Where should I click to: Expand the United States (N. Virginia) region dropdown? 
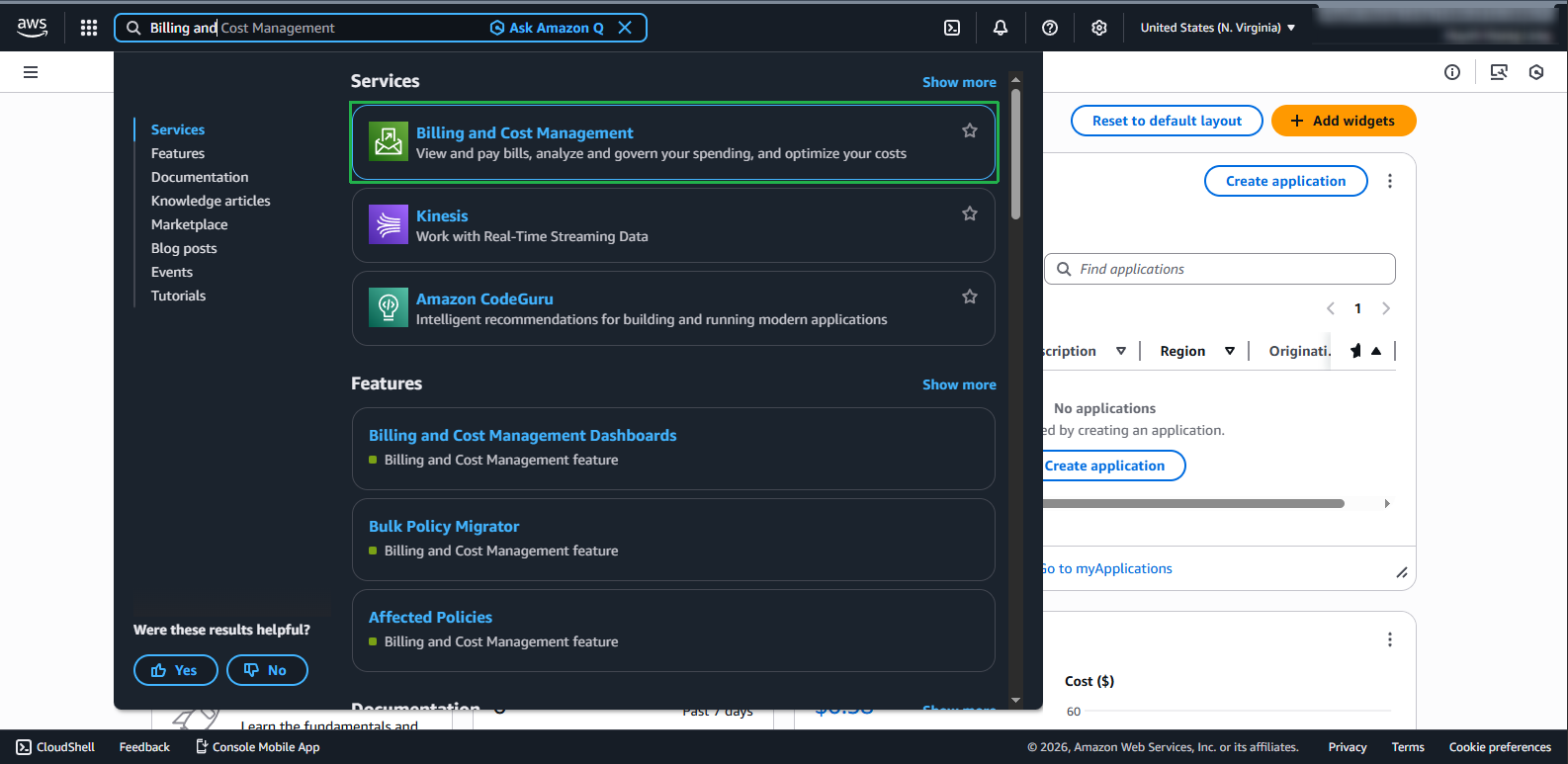pyautogui.click(x=1217, y=28)
